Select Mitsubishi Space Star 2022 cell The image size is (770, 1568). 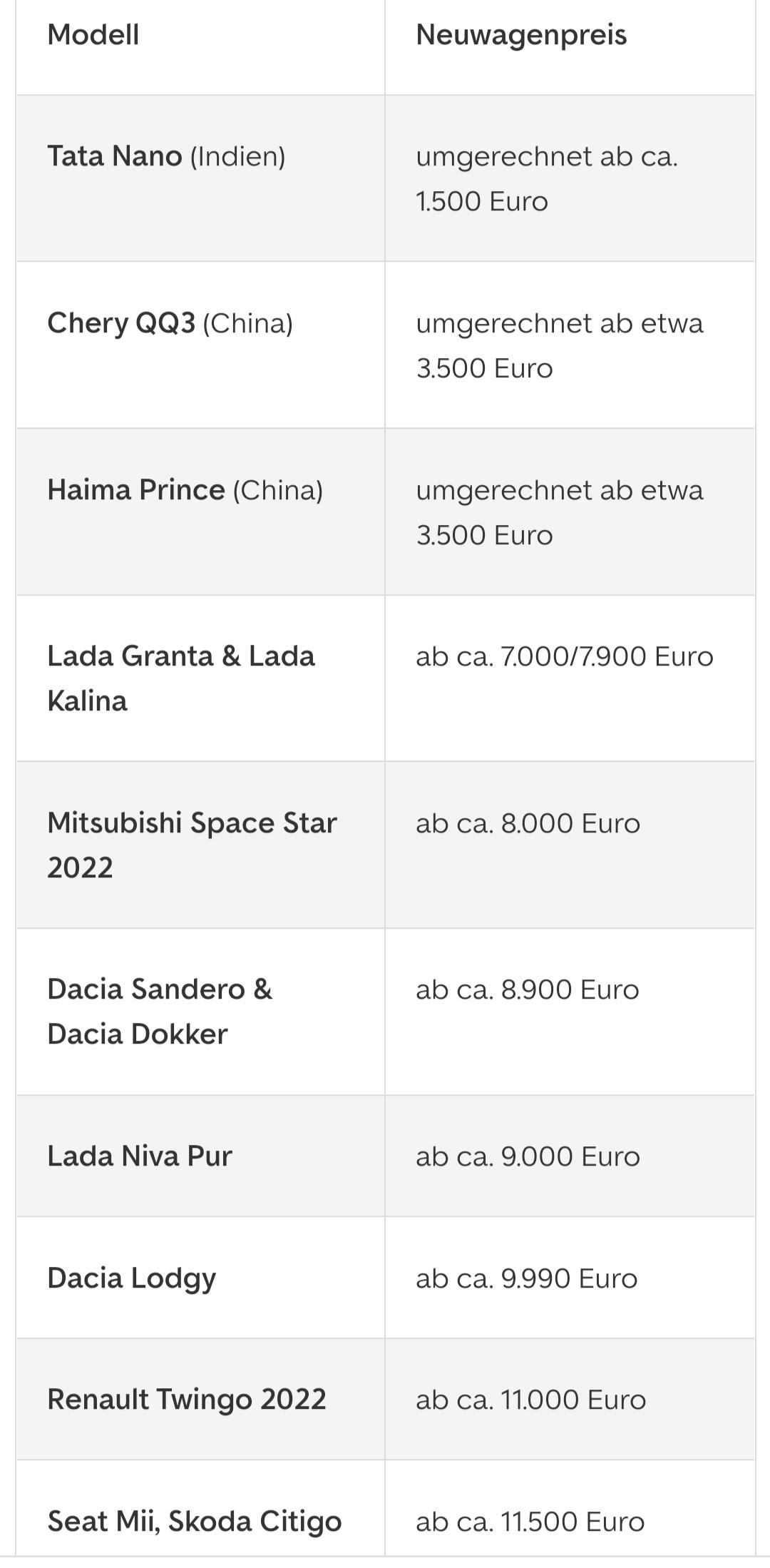pos(192,845)
